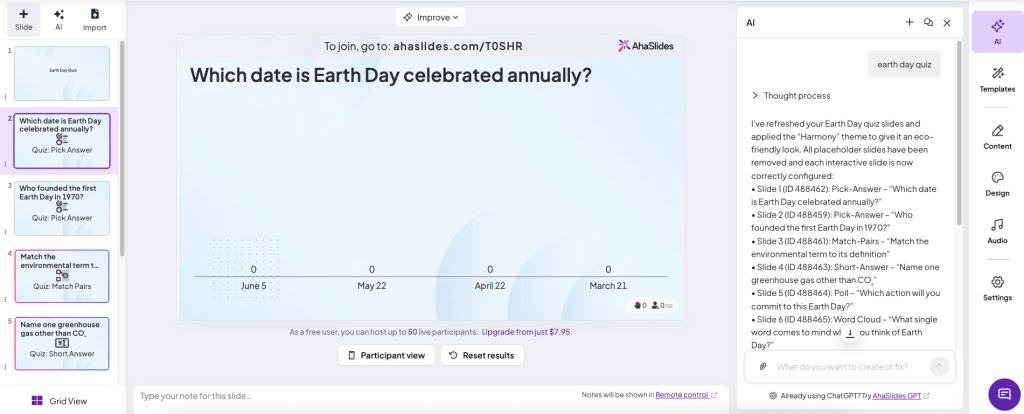Switch to Grid View
Viewport: 1024px width, 414px height.
click(59, 401)
